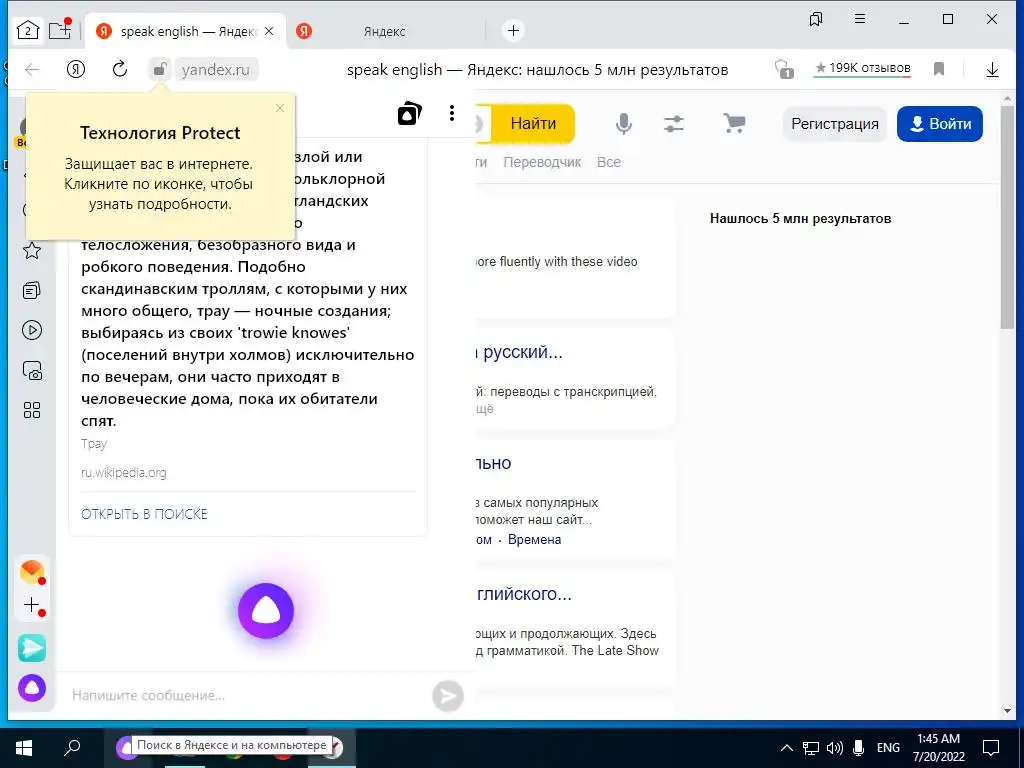Click the ru.wikipedia.org source link
1024x768 pixels.
pyautogui.click(x=123, y=472)
